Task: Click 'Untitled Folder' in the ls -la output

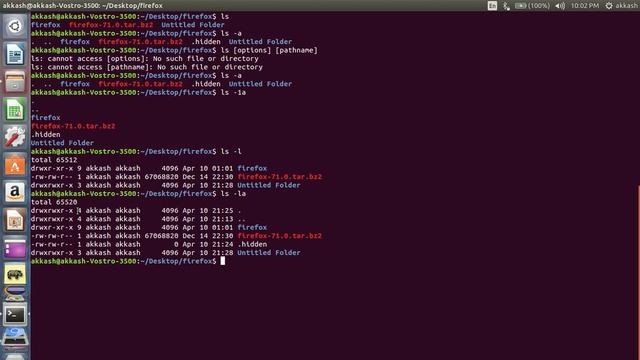Action: 269,253
